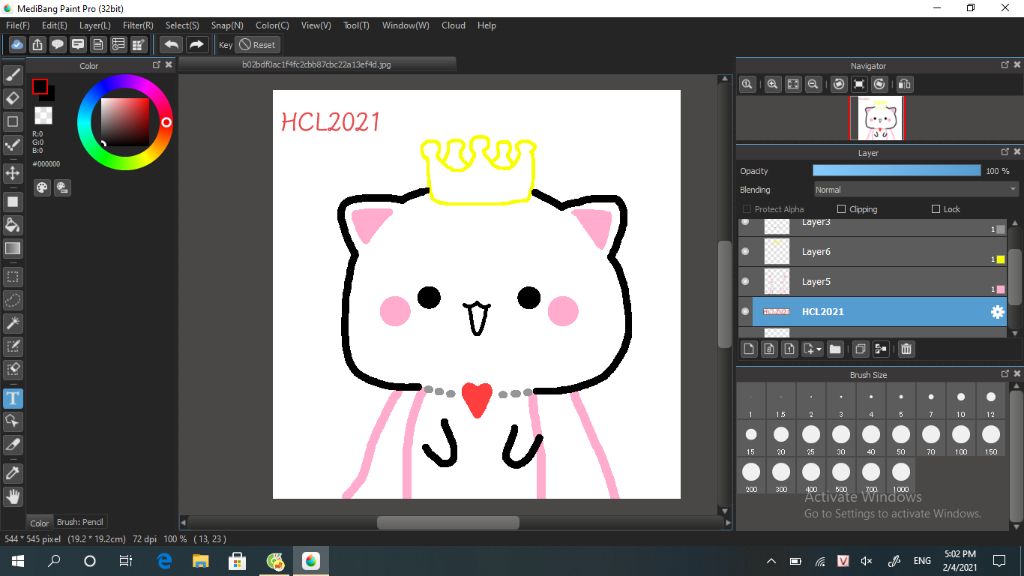Open settings gear of HCL2021 layer

click(x=997, y=312)
